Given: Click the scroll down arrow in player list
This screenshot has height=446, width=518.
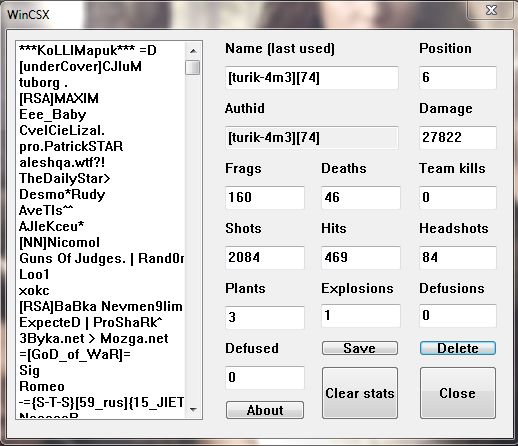Looking at the screenshot, I should (193, 410).
